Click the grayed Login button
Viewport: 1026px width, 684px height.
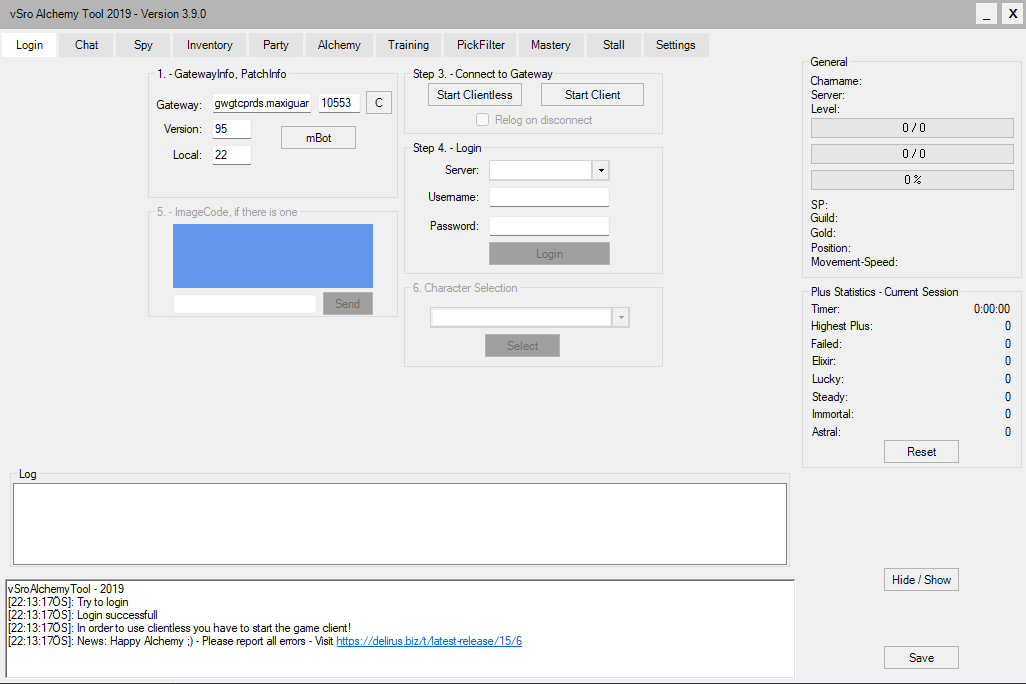549,254
